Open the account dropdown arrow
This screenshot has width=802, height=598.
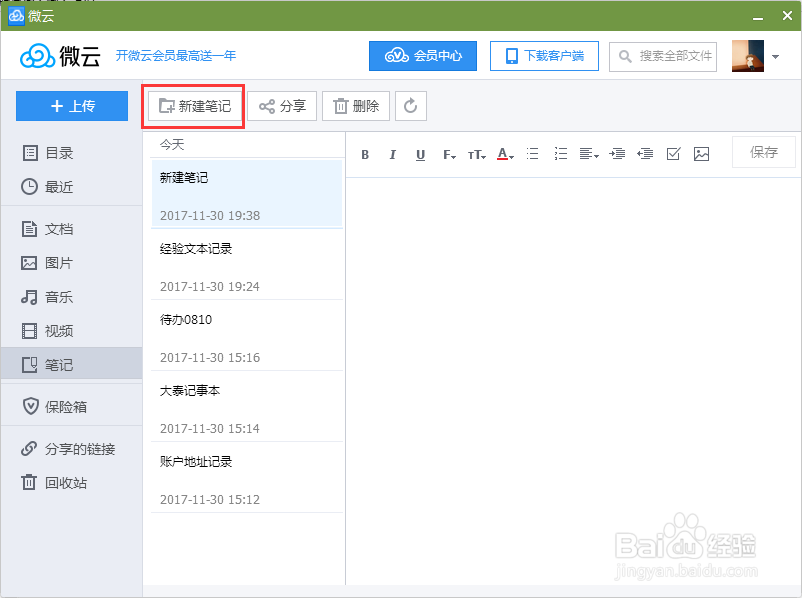pos(775,57)
